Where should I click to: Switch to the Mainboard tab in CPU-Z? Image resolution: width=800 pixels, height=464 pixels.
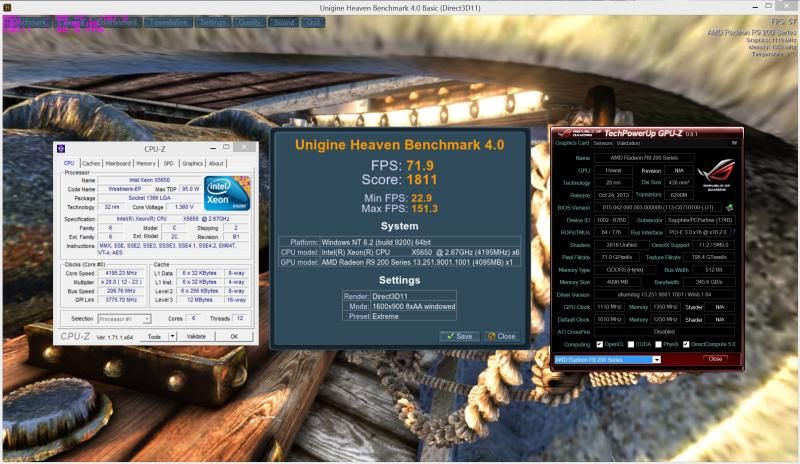pos(118,163)
